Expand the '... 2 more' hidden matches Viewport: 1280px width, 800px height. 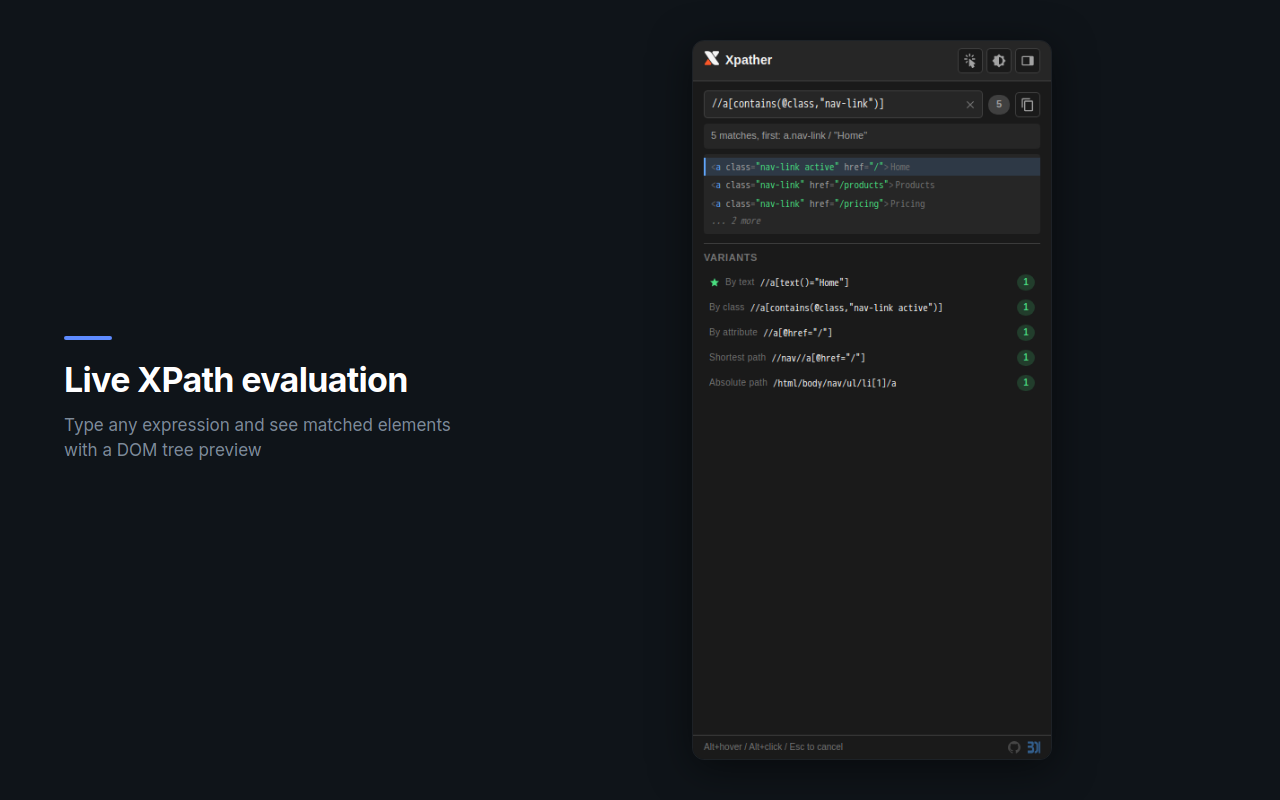click(736, 220)
